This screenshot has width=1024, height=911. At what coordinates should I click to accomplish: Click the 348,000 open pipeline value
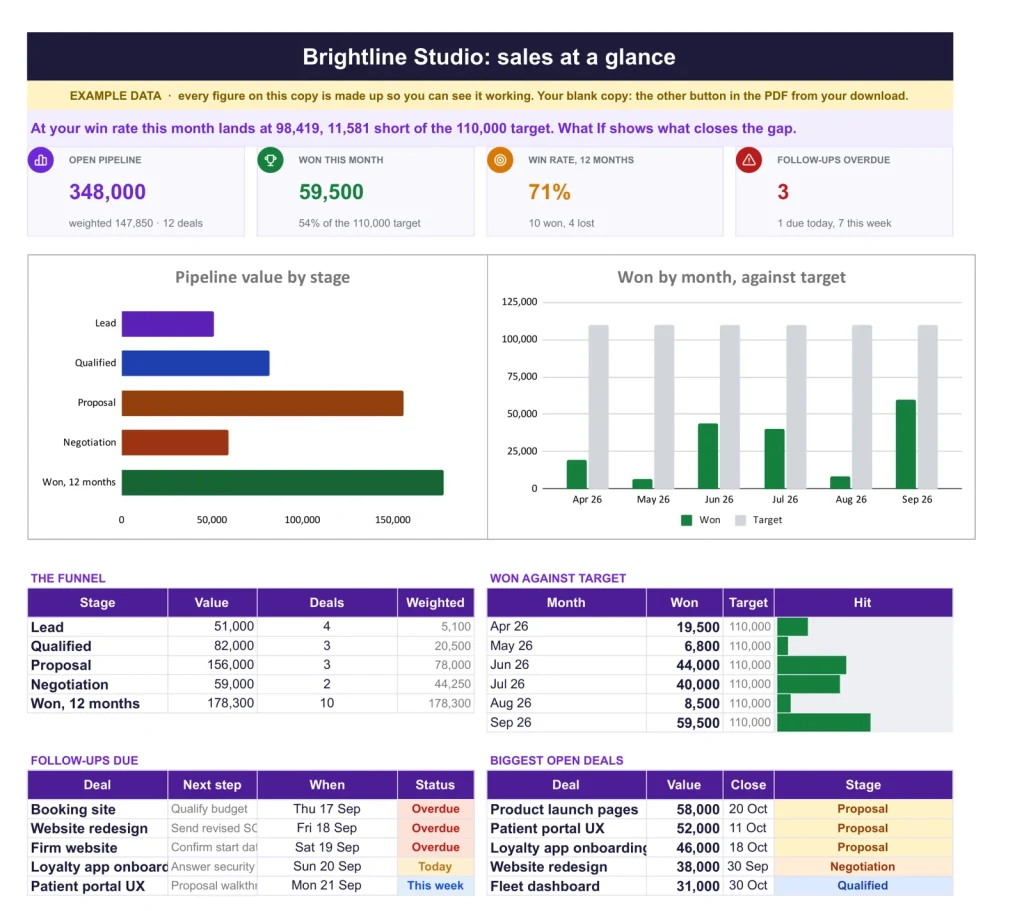[x=108, y=192]
